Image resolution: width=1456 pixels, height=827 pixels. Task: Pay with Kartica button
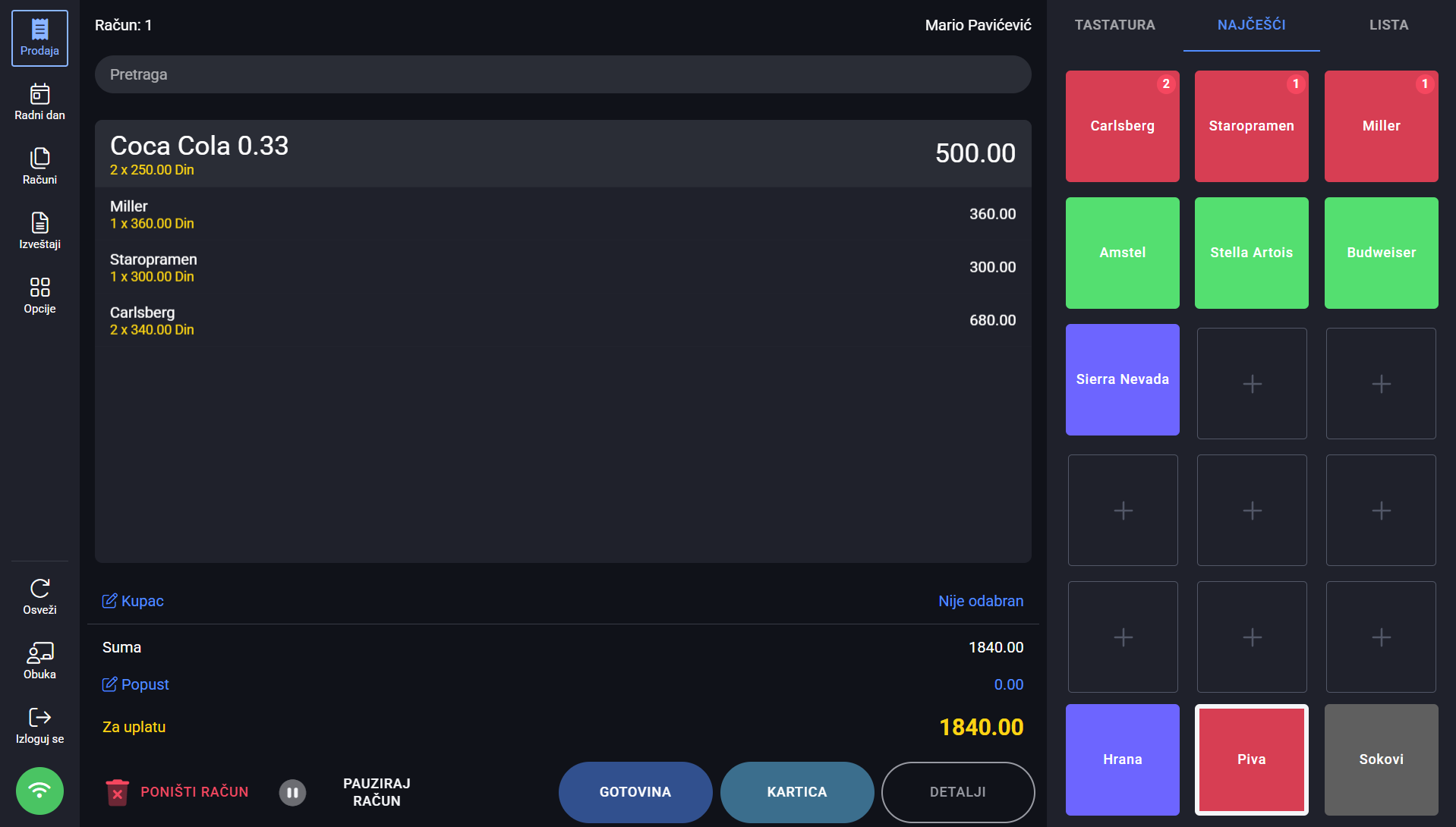click(797, 792)
